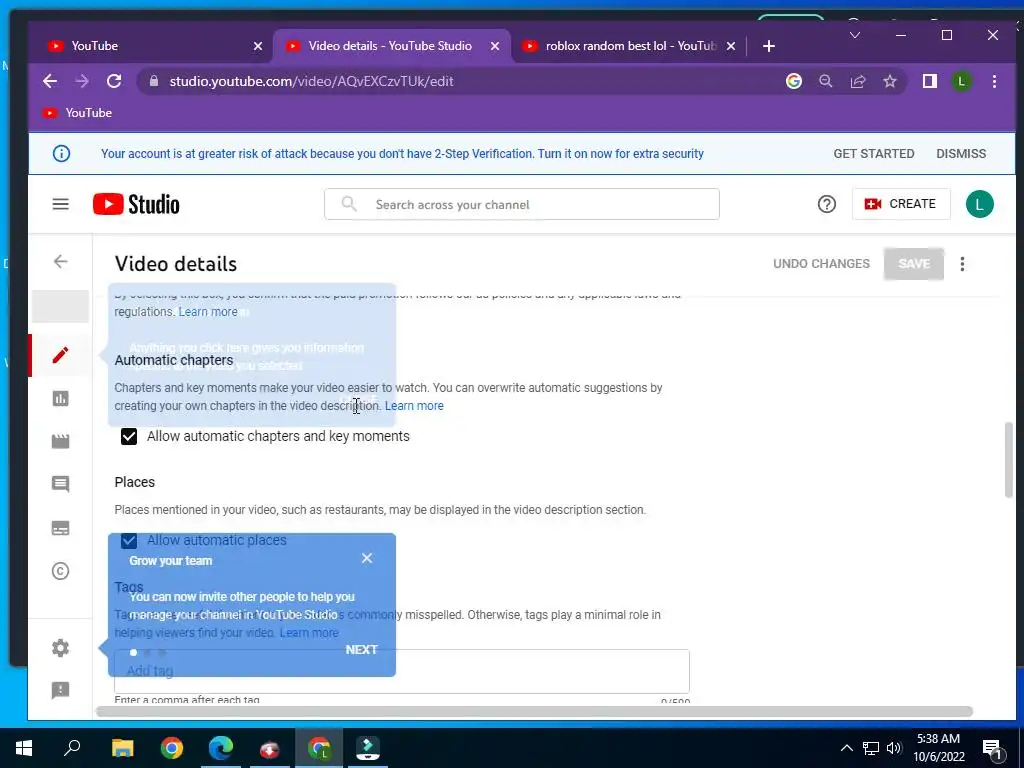This screenshot has height=768, width=1024.
Task: Open the YouTube Studio hamburger menu
Action: tap(60, 204)
